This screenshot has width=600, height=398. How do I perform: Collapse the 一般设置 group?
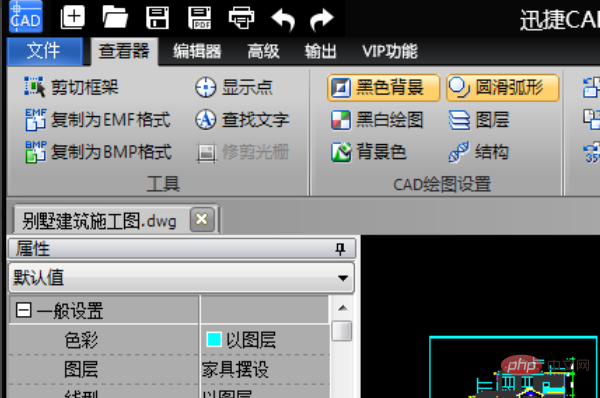coord(23,310)
